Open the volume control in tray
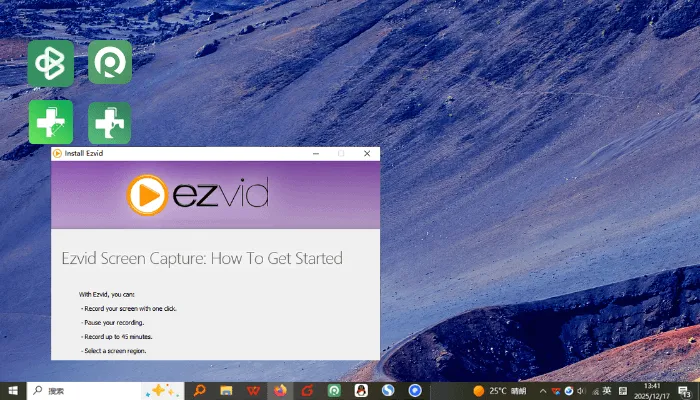The image size is (700, 400). coord(582,392)
